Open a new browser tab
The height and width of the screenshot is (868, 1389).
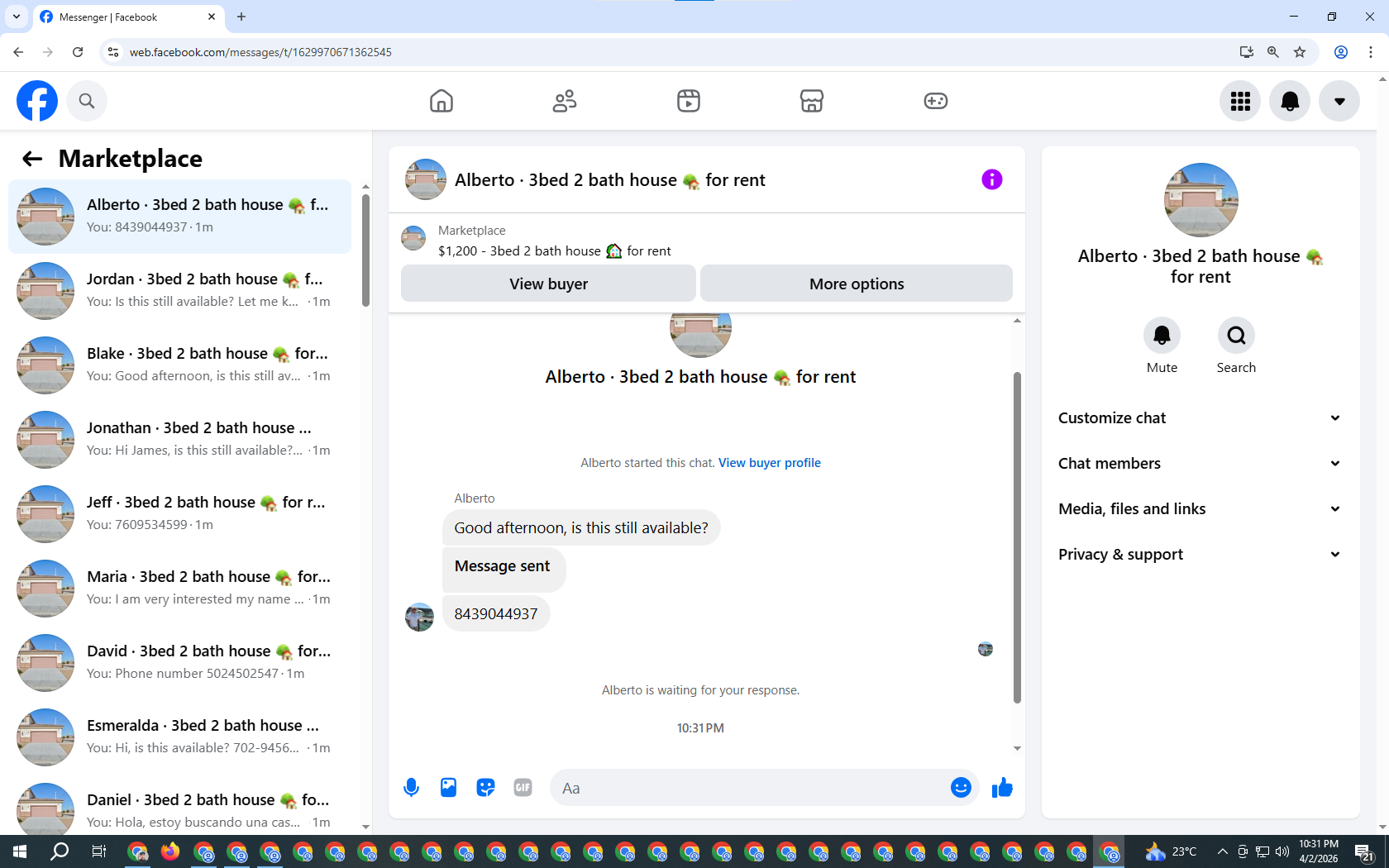tap(241, 17)
